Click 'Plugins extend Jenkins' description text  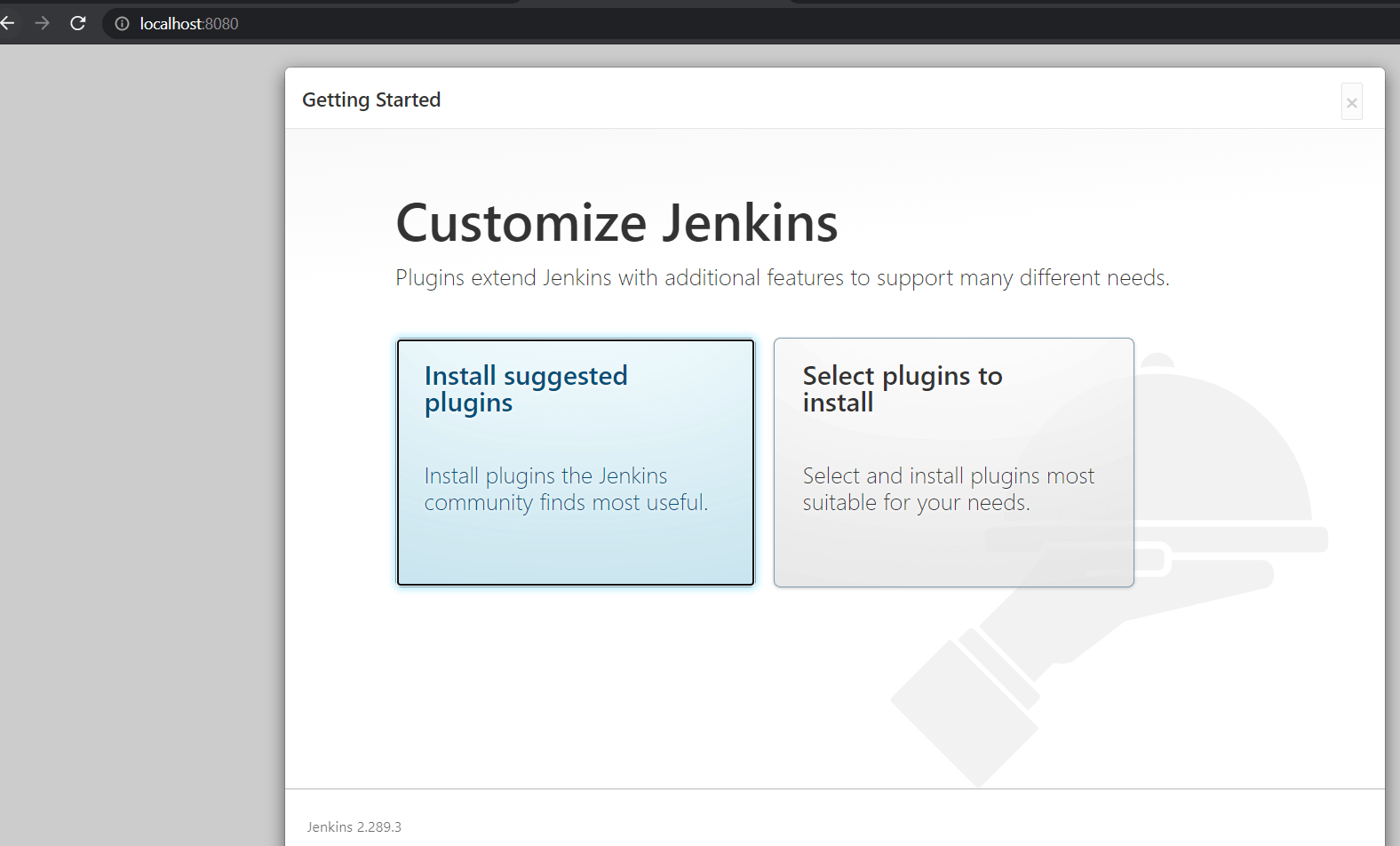(x=782, y=278)
